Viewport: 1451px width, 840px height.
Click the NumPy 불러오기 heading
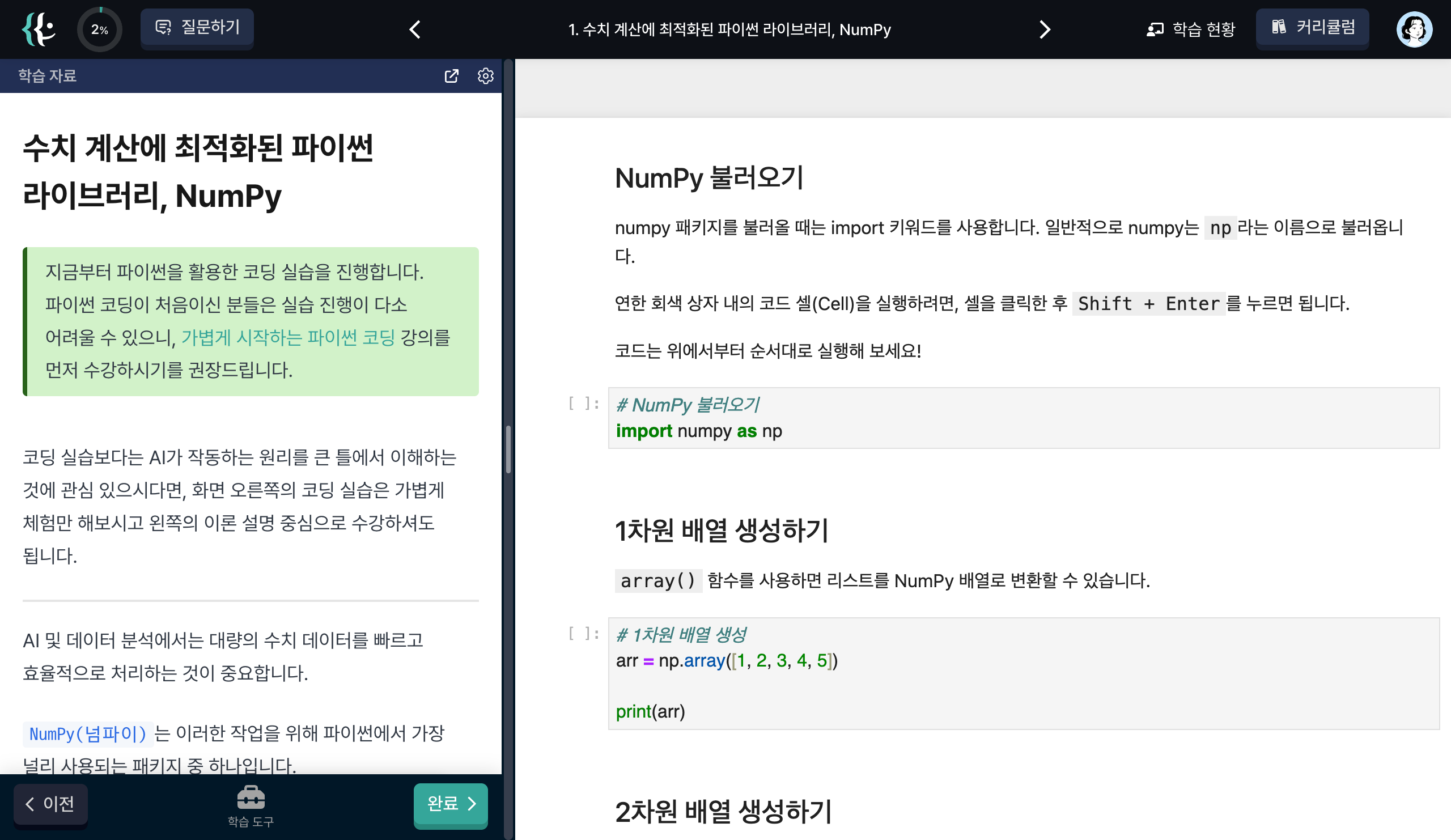coord(709,178)
